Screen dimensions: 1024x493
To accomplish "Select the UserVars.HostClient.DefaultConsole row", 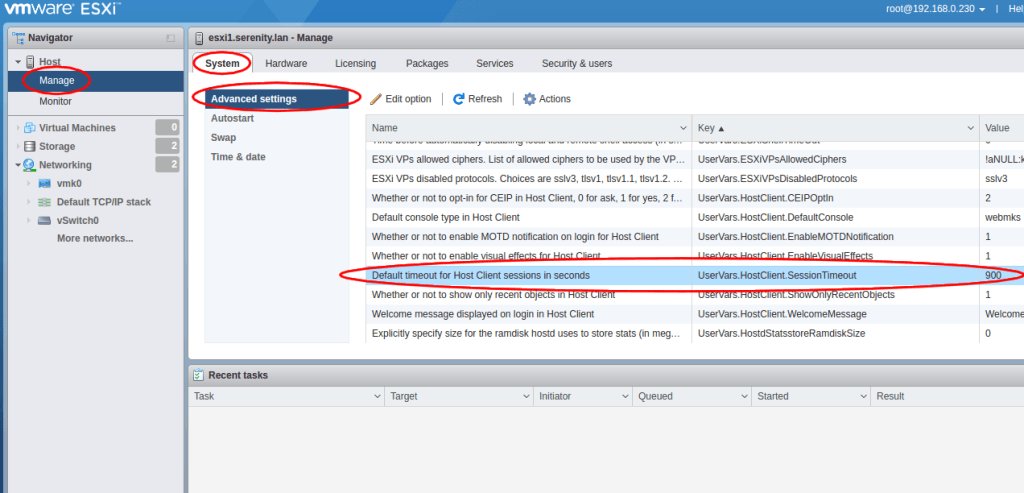I will point(695,217).
